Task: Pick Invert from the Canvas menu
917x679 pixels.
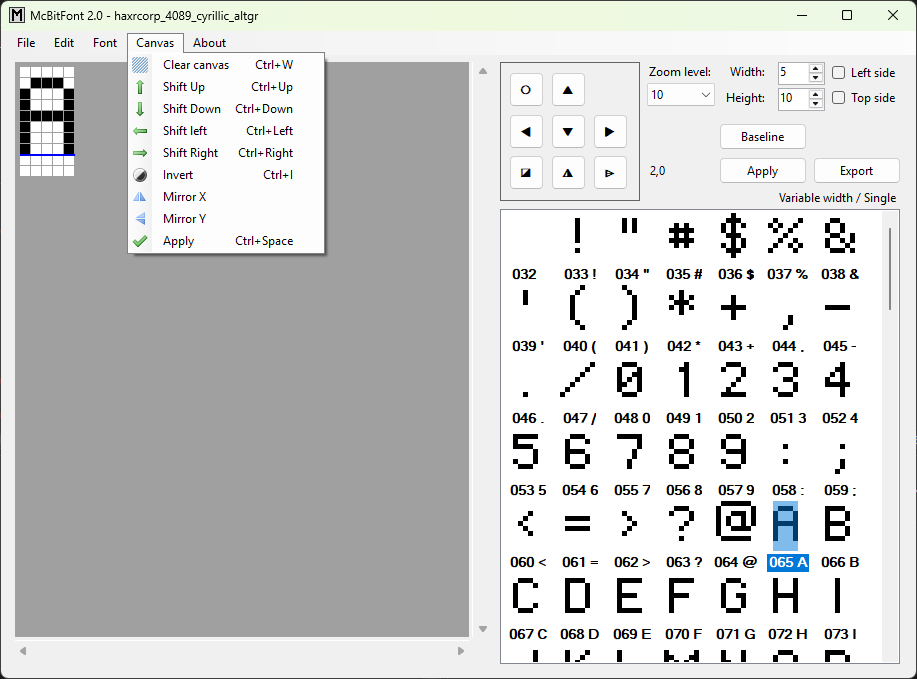Action: pyautogui.click(x=226, y=175)
